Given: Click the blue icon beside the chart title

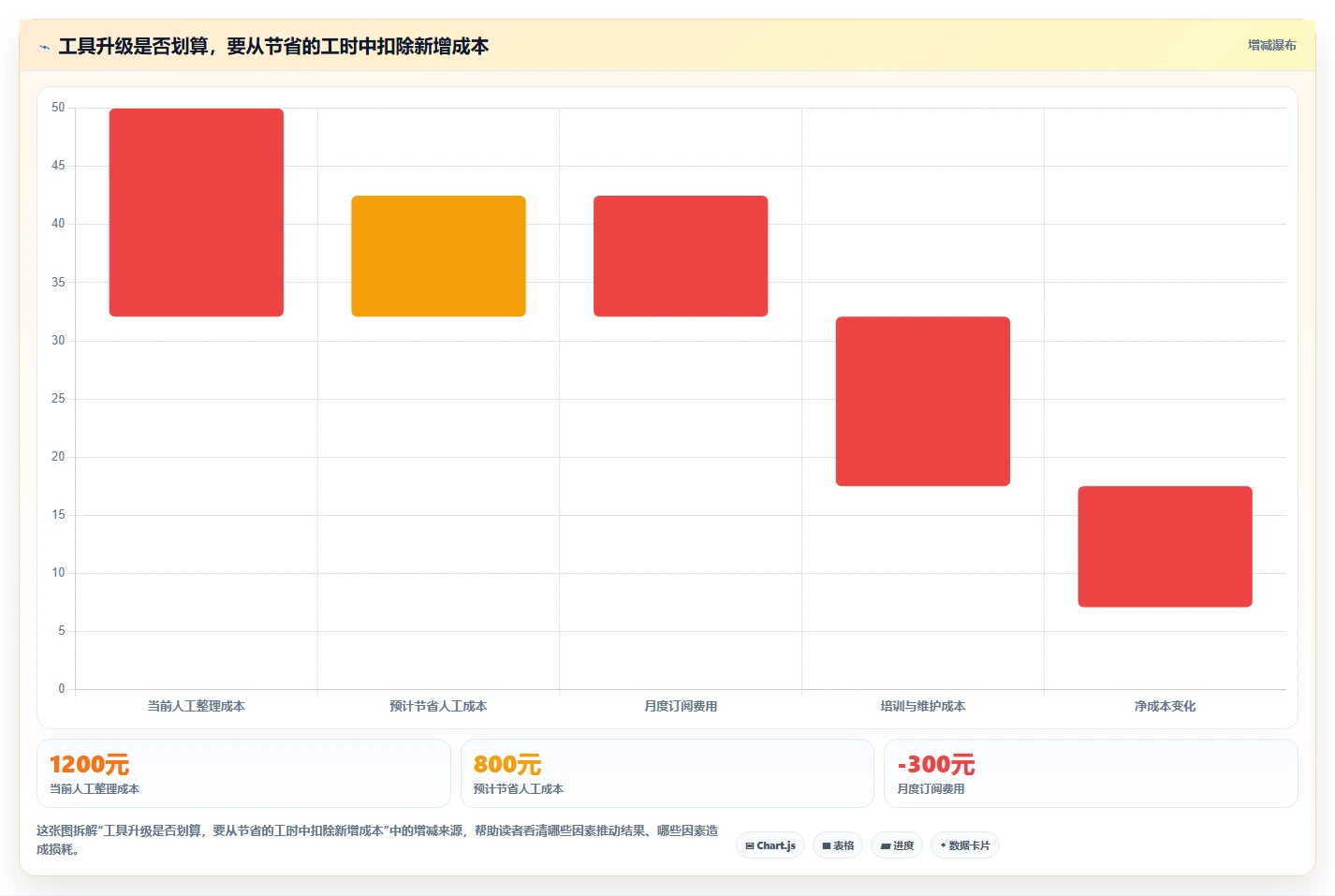Looking at the screenshot, I should click(x=44, y=47).
